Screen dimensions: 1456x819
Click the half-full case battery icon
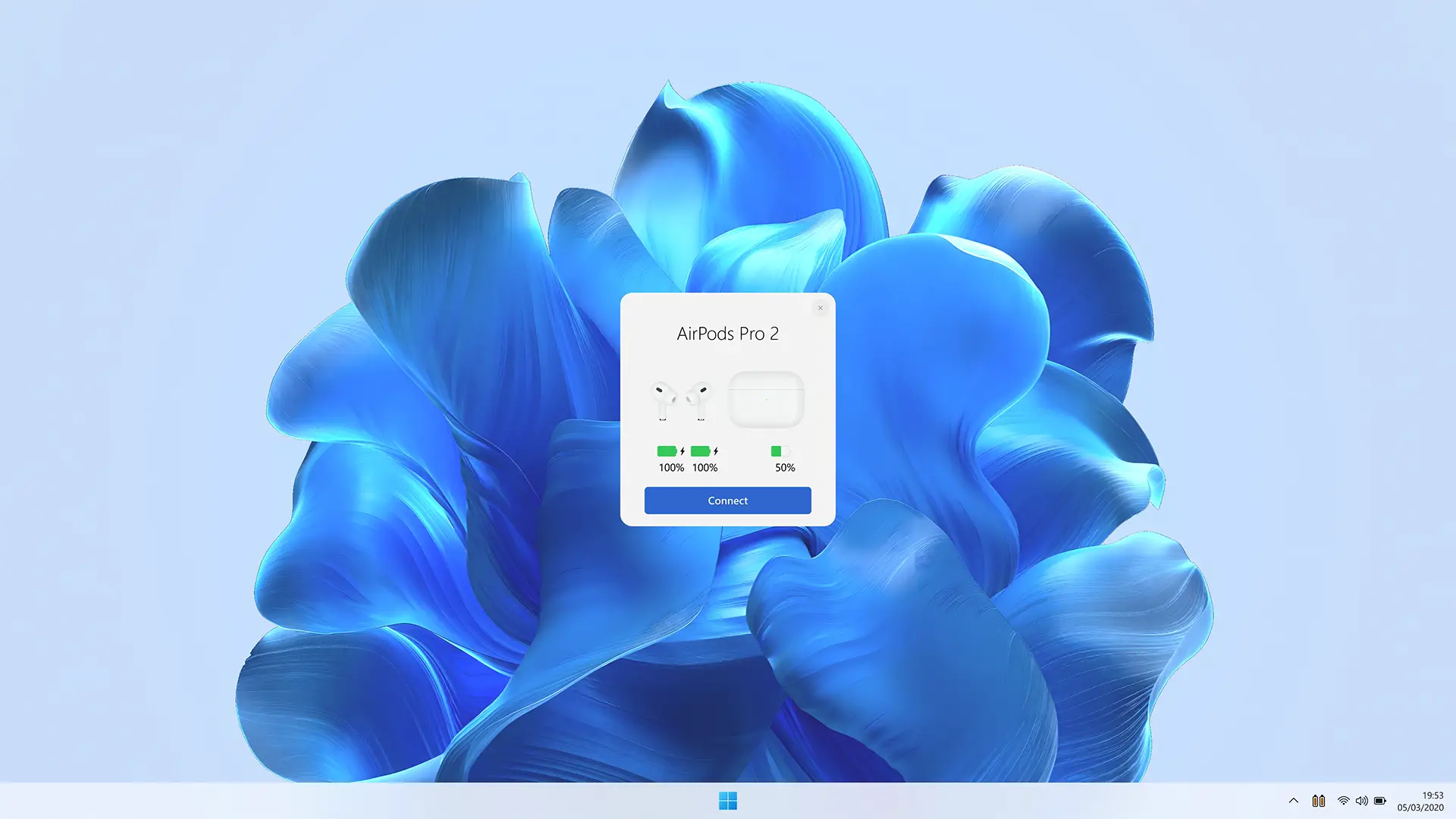pyautogui.click(x=780, y=451)
